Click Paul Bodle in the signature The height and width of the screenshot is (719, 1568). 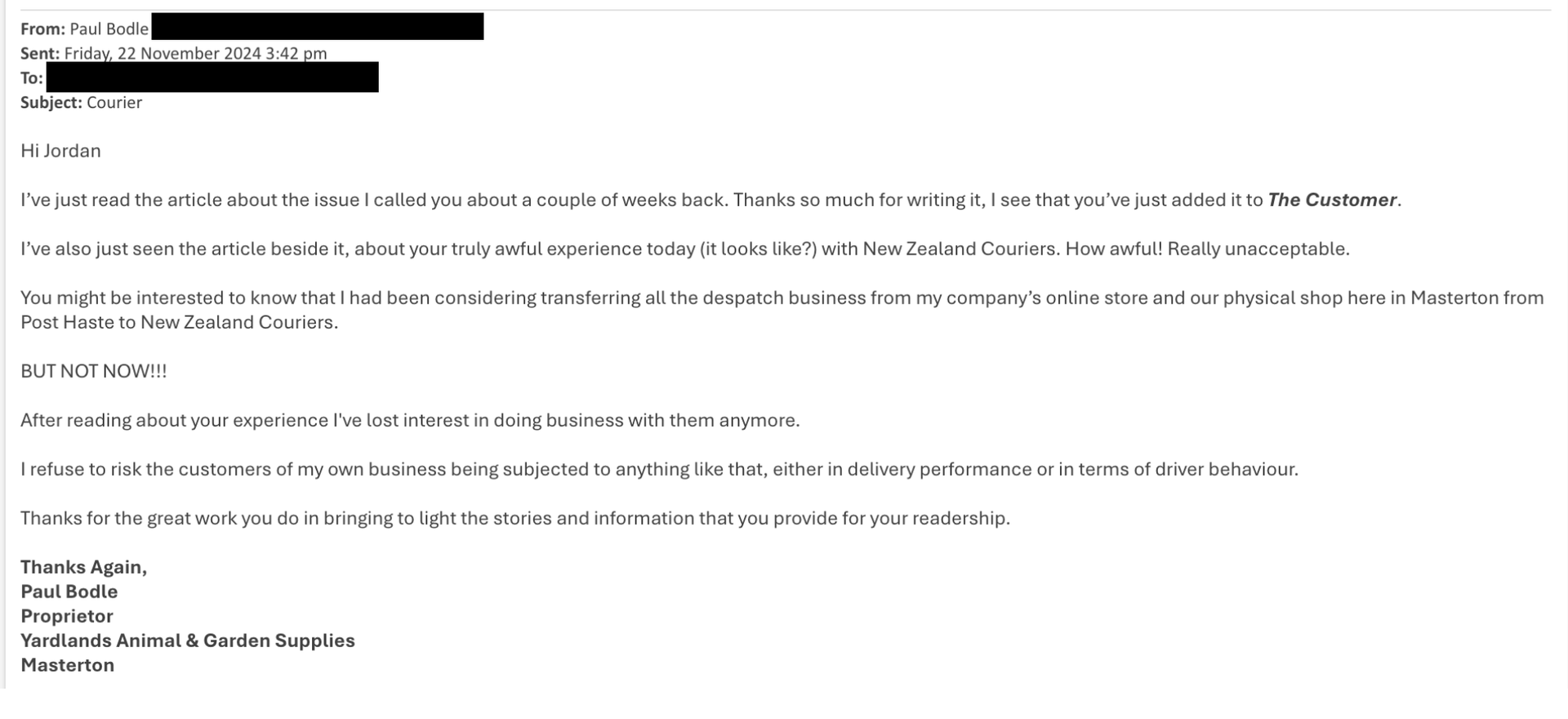[69, 592]
